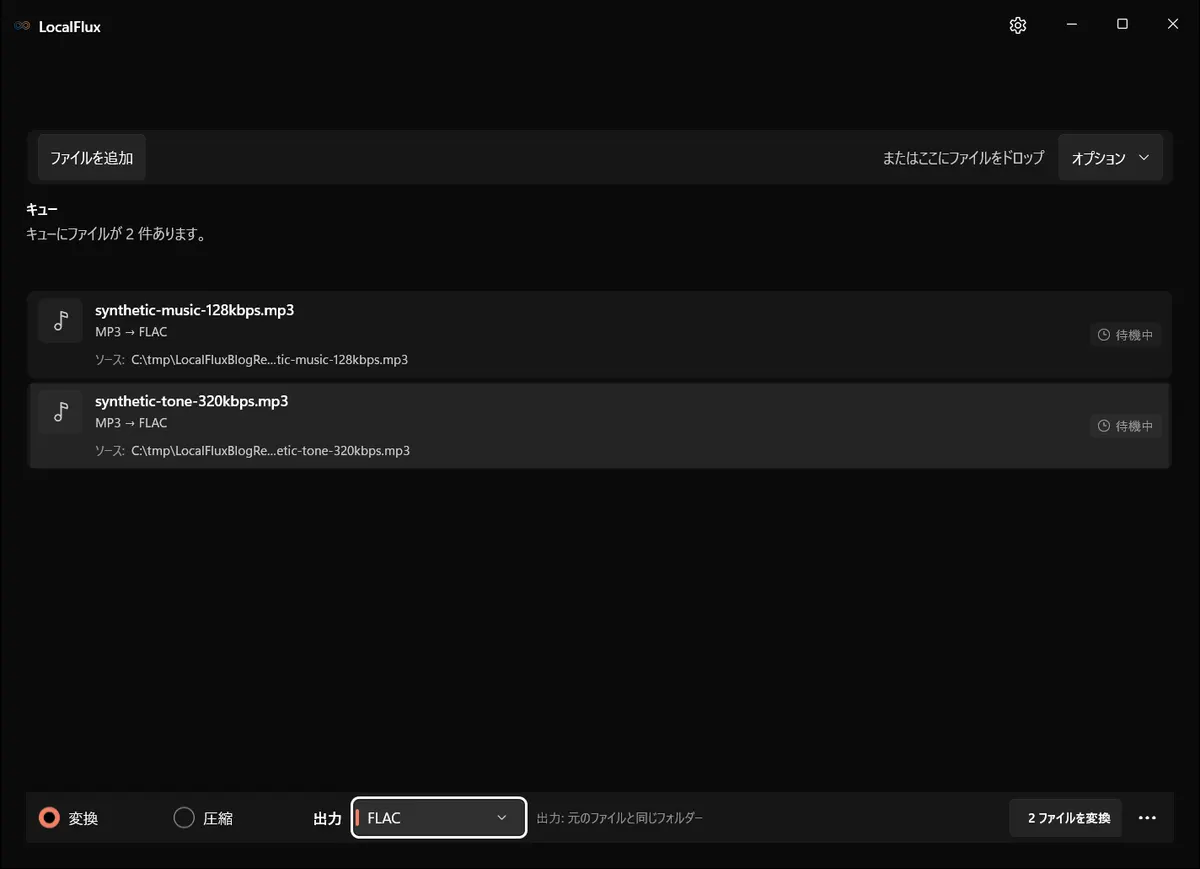
Task: Maximize the LocalFlux window
Action: (1122, 25)
